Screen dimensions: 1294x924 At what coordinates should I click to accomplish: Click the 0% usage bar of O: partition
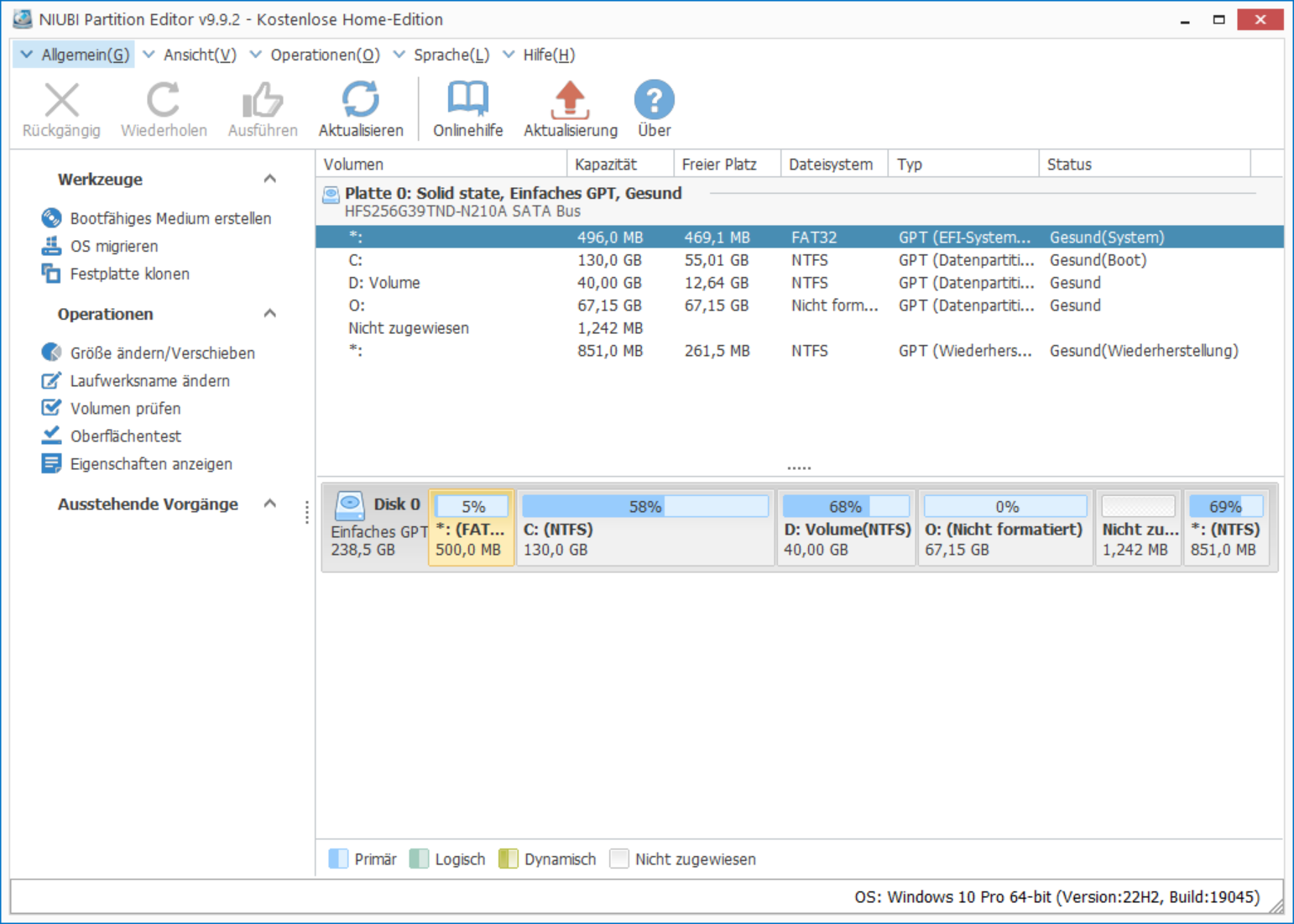tap(1005, 506)
